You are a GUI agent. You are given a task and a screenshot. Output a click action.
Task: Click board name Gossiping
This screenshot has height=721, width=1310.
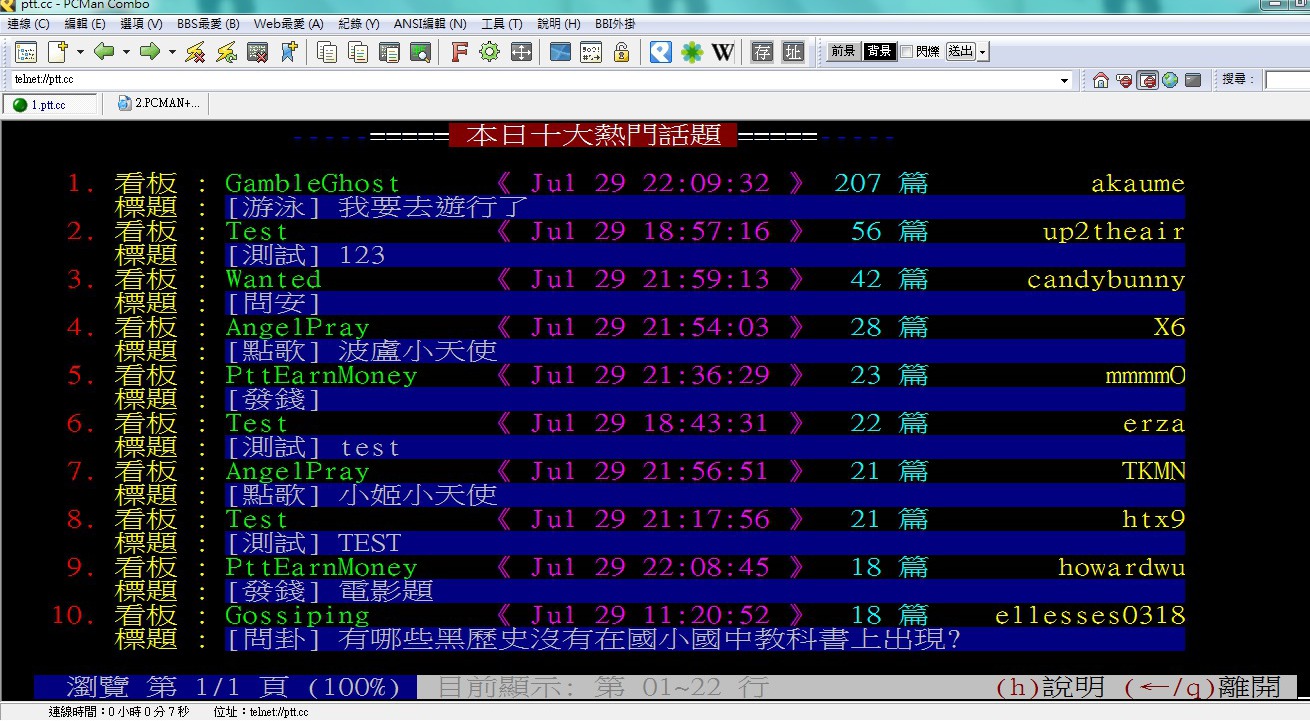[297, 615]
